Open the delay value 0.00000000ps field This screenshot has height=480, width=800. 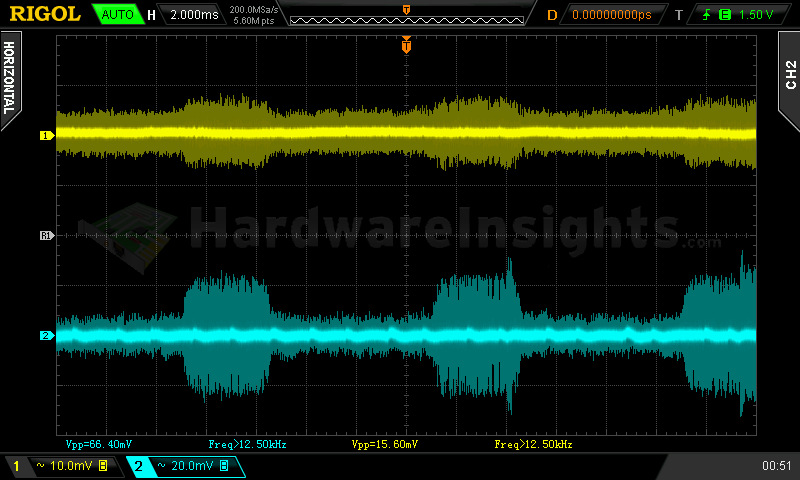[x=612, y=15]
